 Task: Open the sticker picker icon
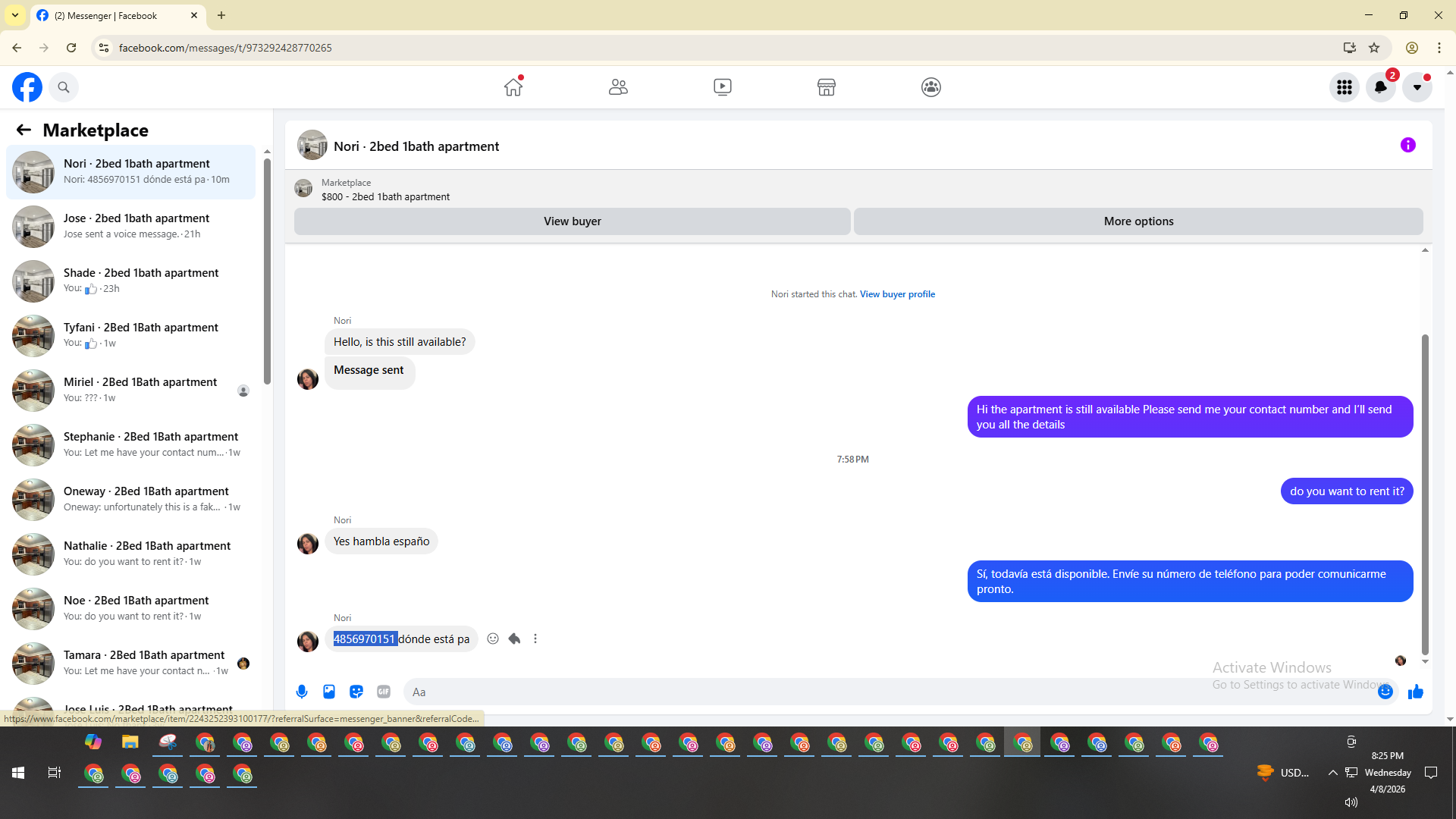click(x=356, y=692)
